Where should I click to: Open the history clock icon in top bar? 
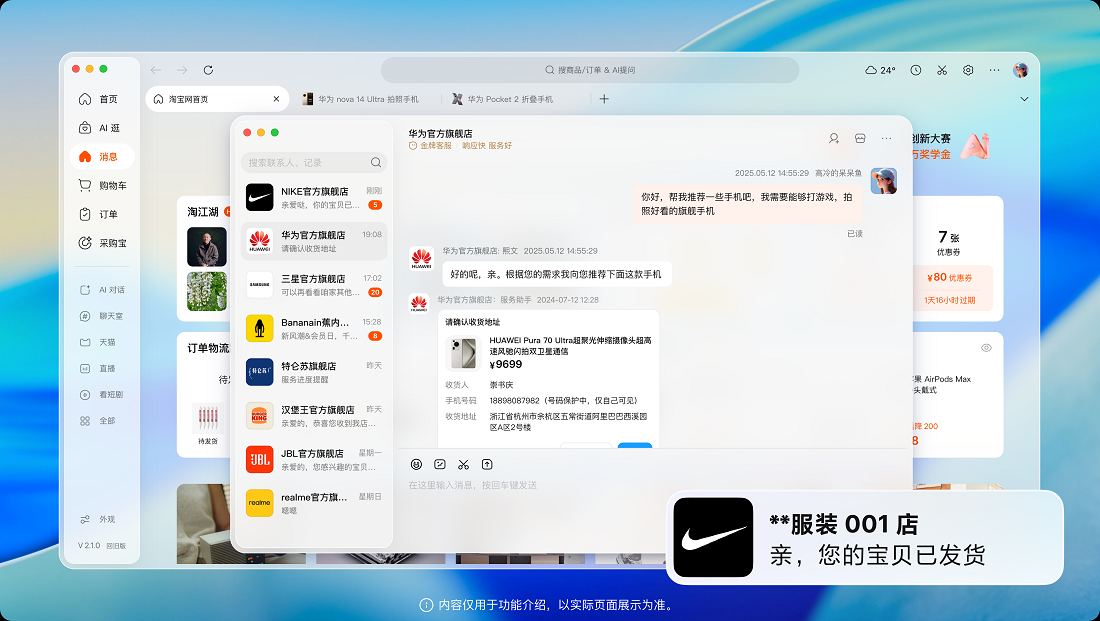(x=916, y=70)
